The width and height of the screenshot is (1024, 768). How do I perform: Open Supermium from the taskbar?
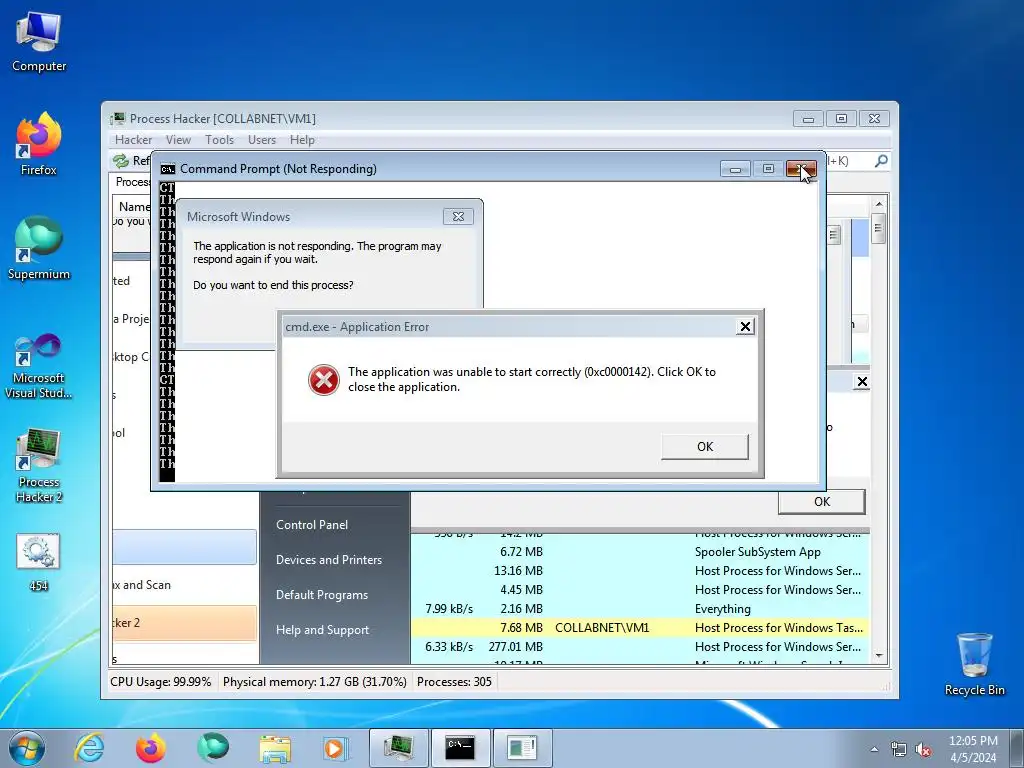click(x=213, y=748)
